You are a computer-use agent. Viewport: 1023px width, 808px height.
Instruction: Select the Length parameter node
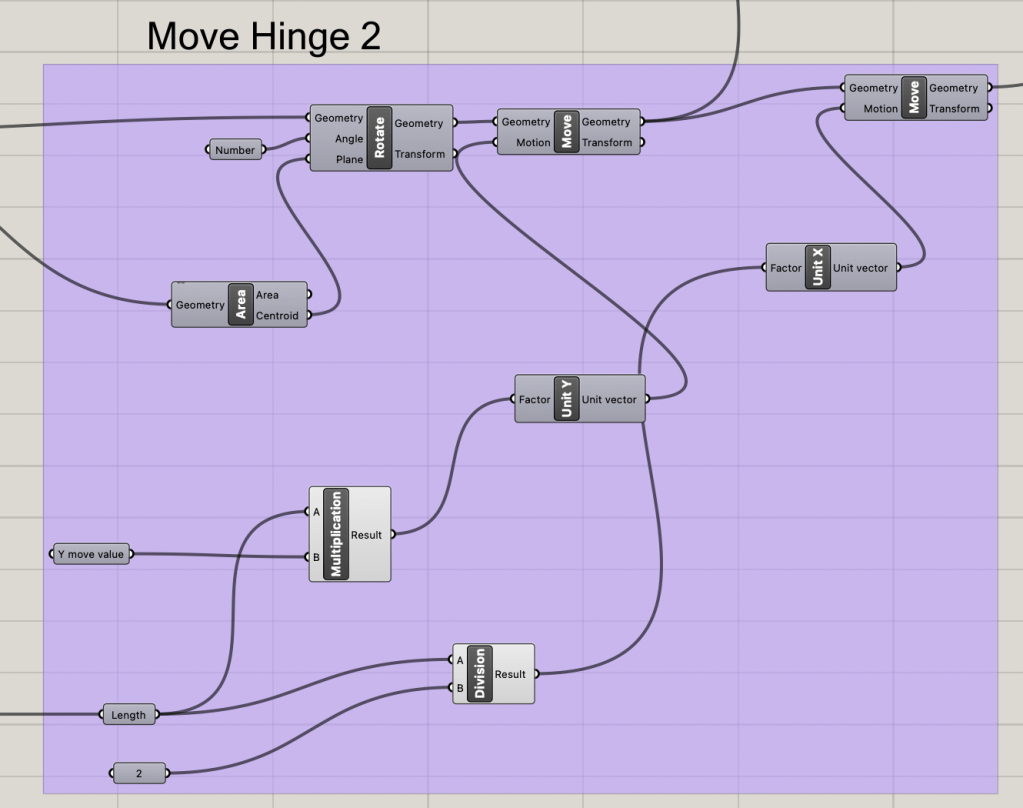tap(129, 714)
